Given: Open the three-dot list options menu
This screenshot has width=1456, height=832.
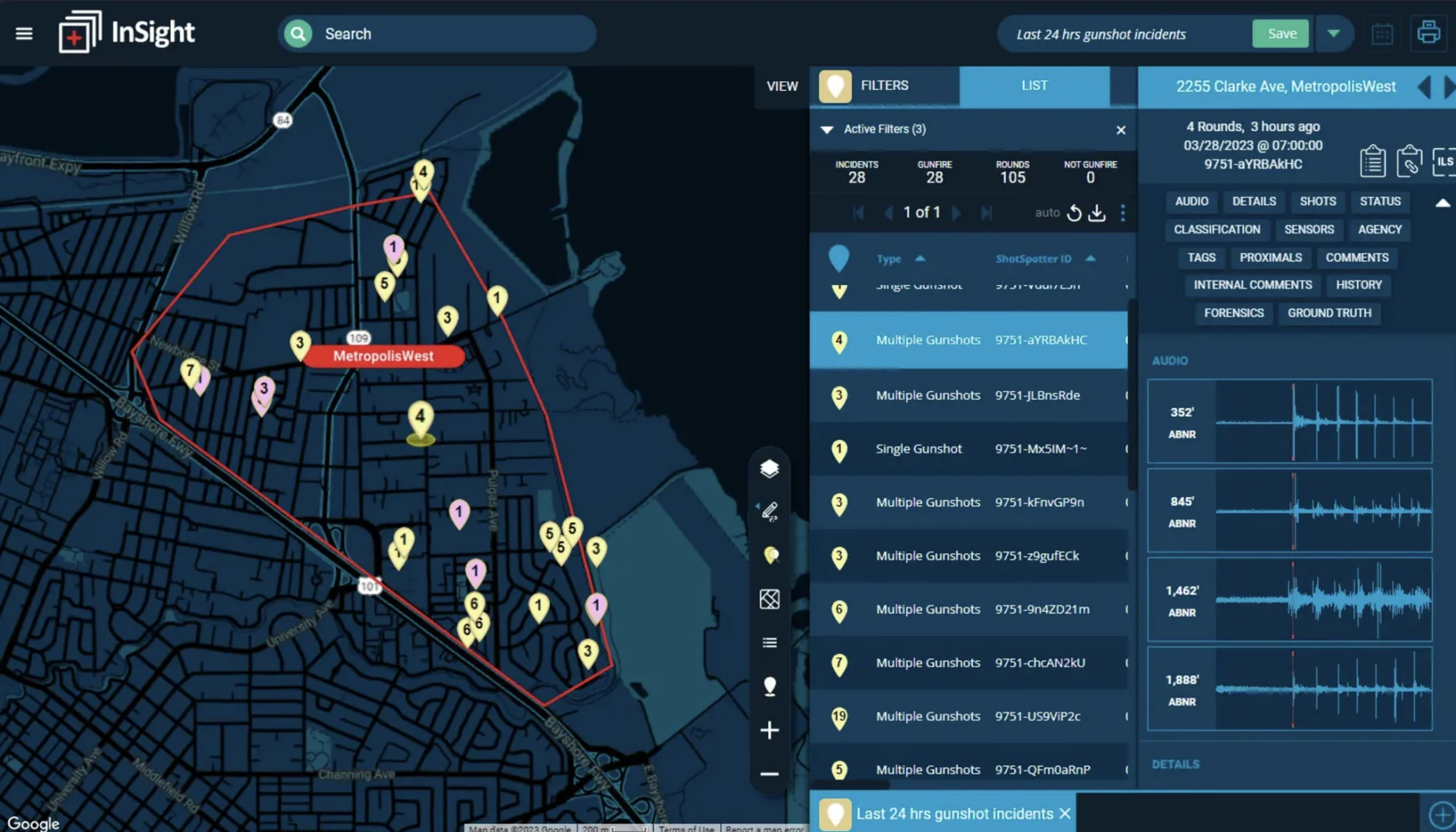Looking at the screenshot, I should (x=1122, y=213).
